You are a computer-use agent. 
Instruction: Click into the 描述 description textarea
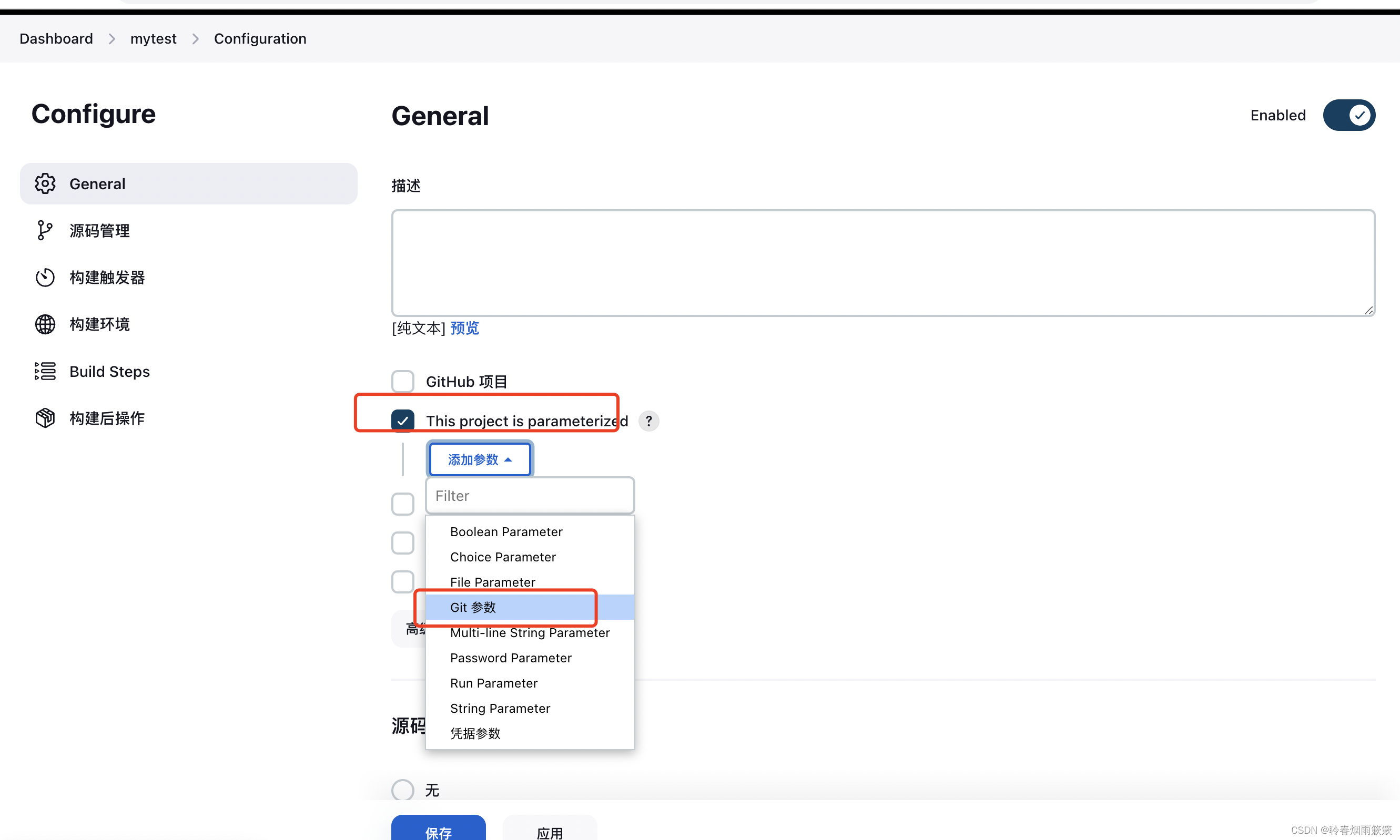pyautogui.click(x=883, y=263)
